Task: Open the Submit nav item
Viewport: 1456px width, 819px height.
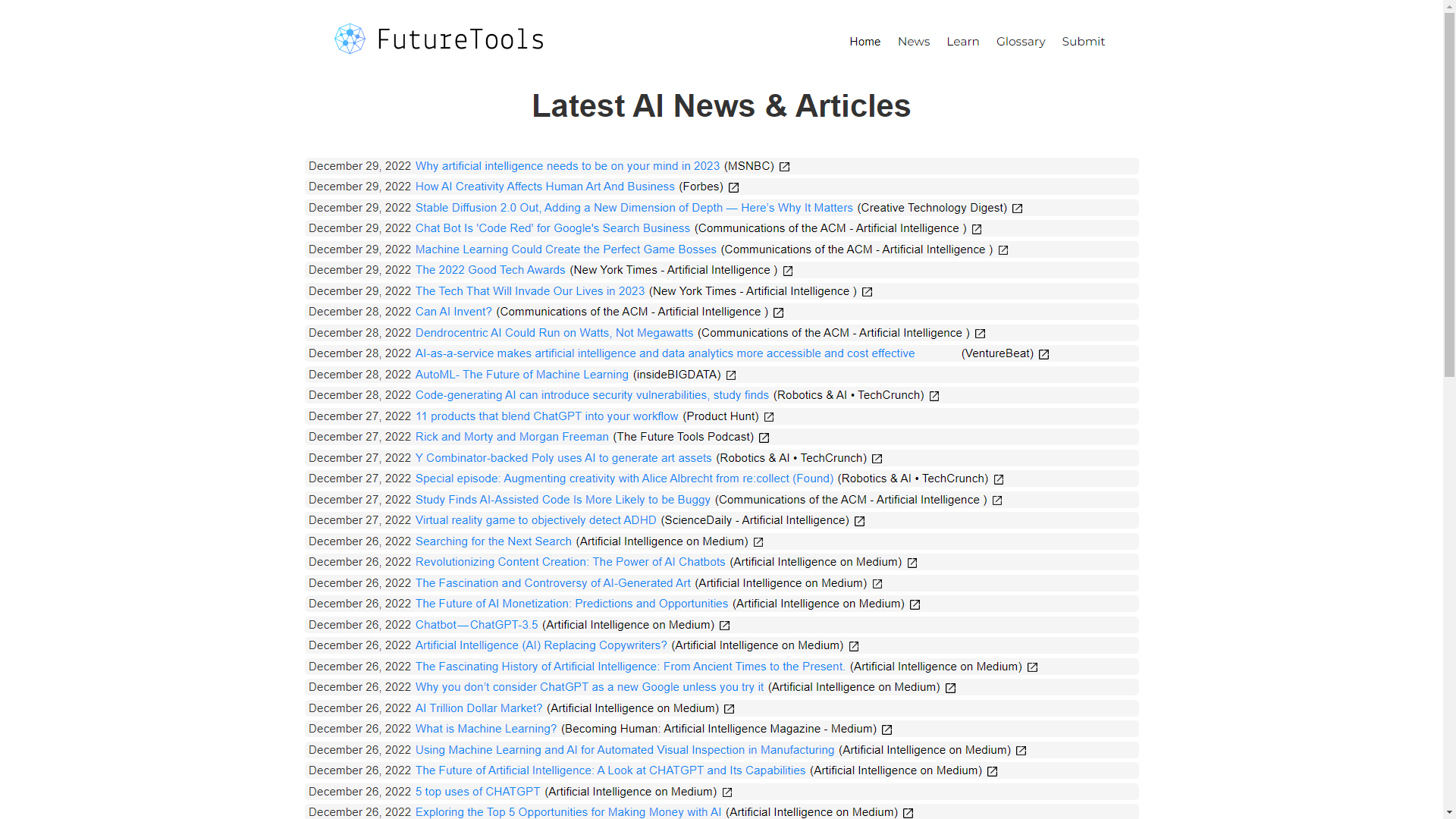Action: click(x=1083, y=42)
